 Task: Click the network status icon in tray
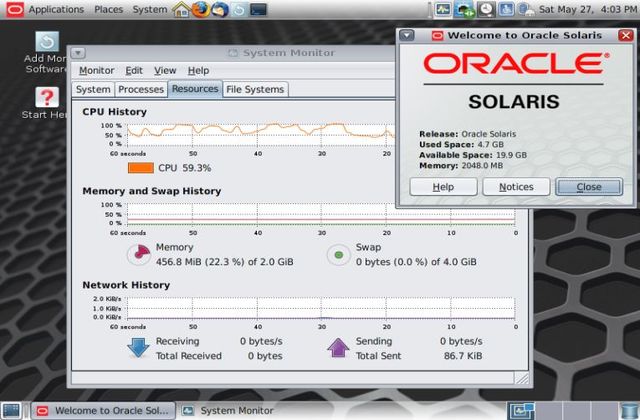(x=464, y=9)
